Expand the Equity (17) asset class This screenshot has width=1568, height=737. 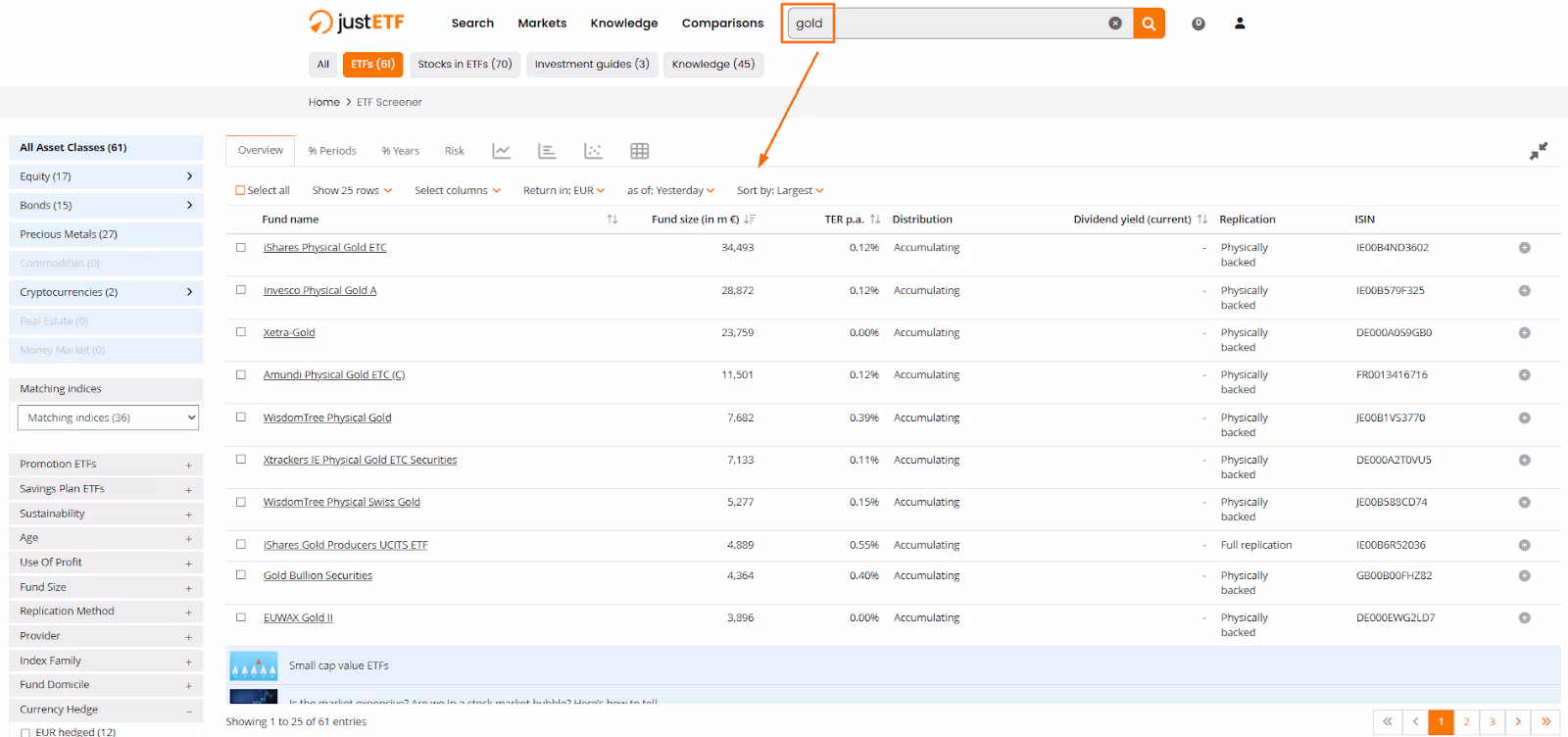pyautogui.click(x=106, y=176)
